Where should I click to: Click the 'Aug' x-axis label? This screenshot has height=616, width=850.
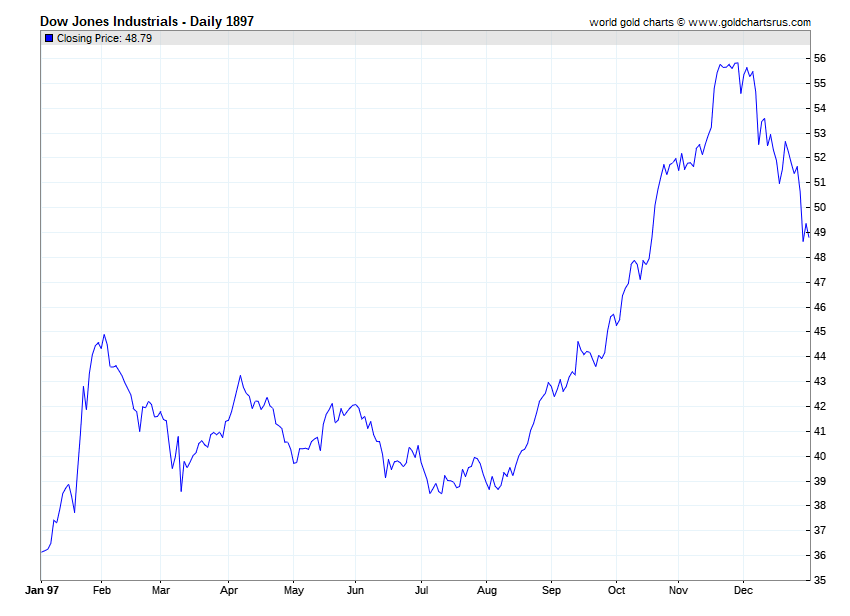pyautogui.click(x=487, y=590)
